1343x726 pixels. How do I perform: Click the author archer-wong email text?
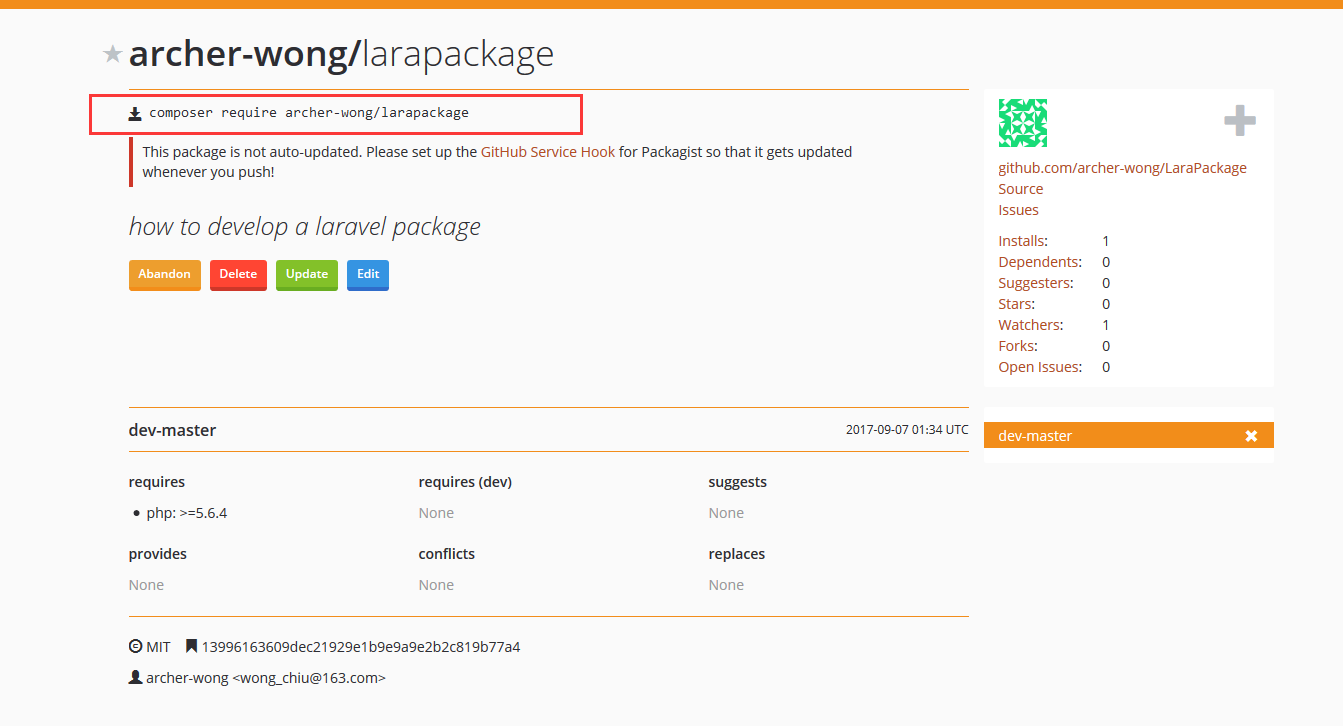(266, 678)
